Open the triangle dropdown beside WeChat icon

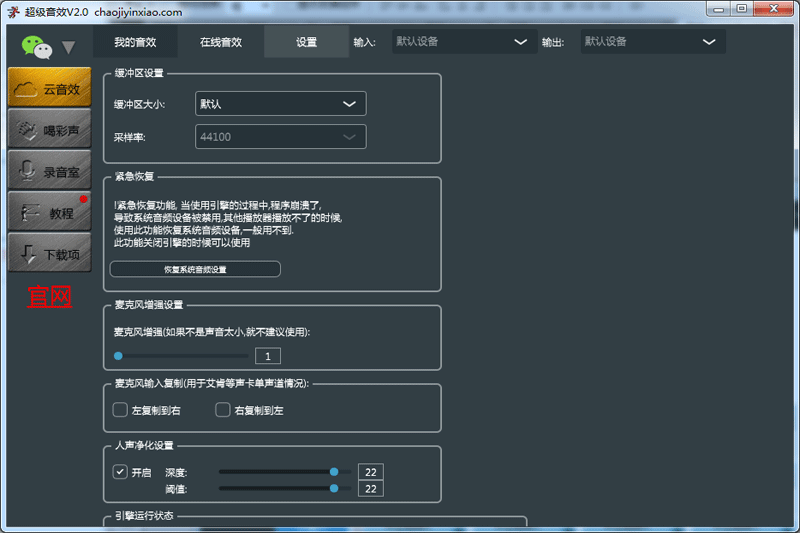[68, 48]
